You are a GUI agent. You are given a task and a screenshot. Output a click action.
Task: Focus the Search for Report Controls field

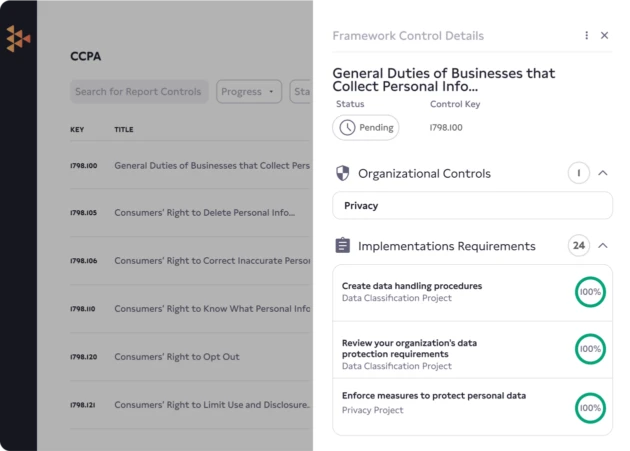[139, 92]
